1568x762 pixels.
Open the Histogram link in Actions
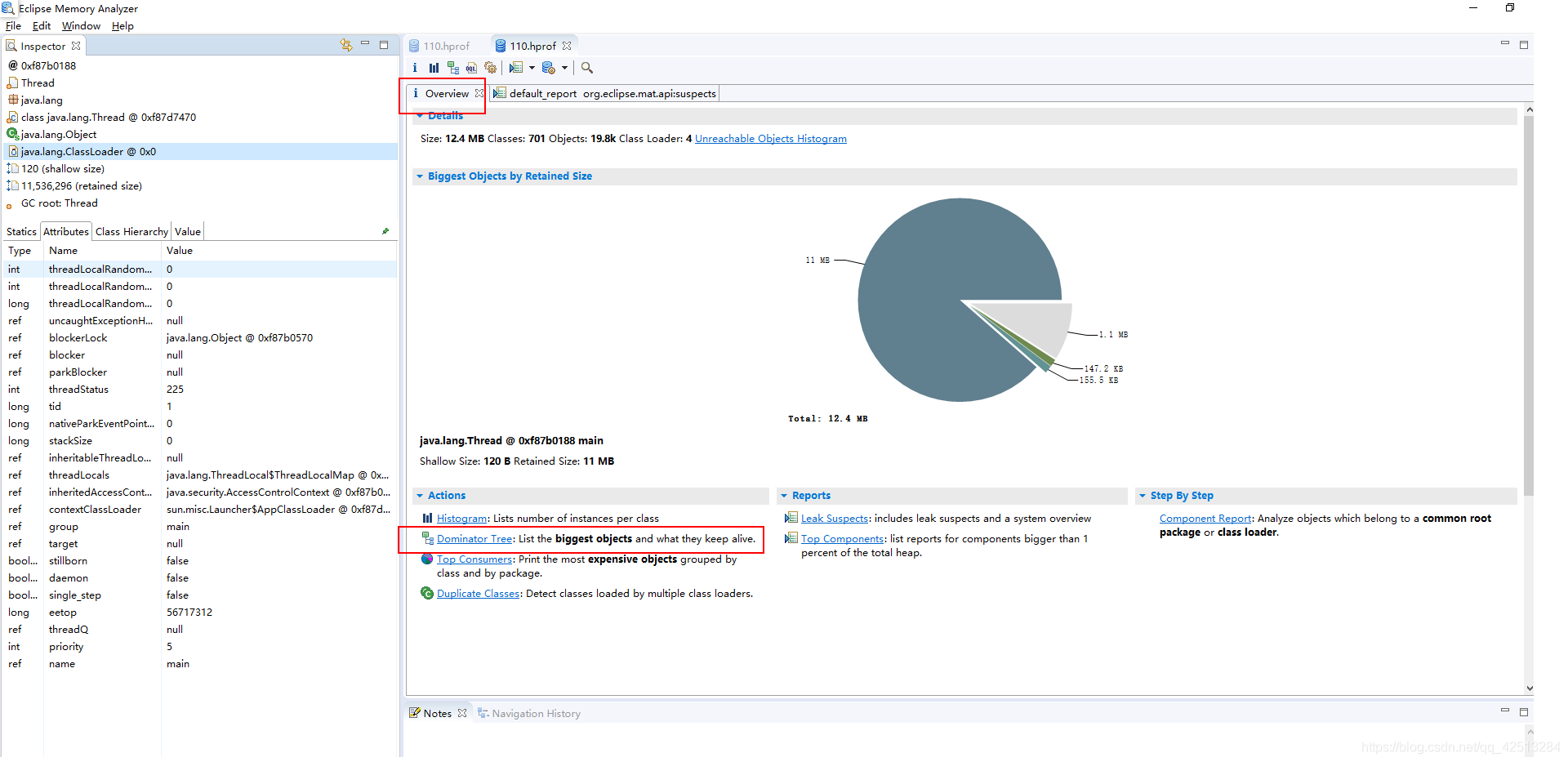(461, 519)
